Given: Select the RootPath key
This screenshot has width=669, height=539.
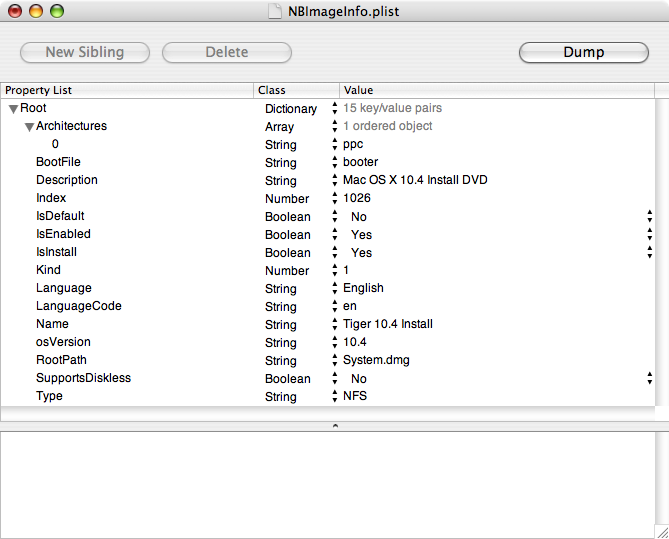Looking at the screenshot, I should click(61, 360).
